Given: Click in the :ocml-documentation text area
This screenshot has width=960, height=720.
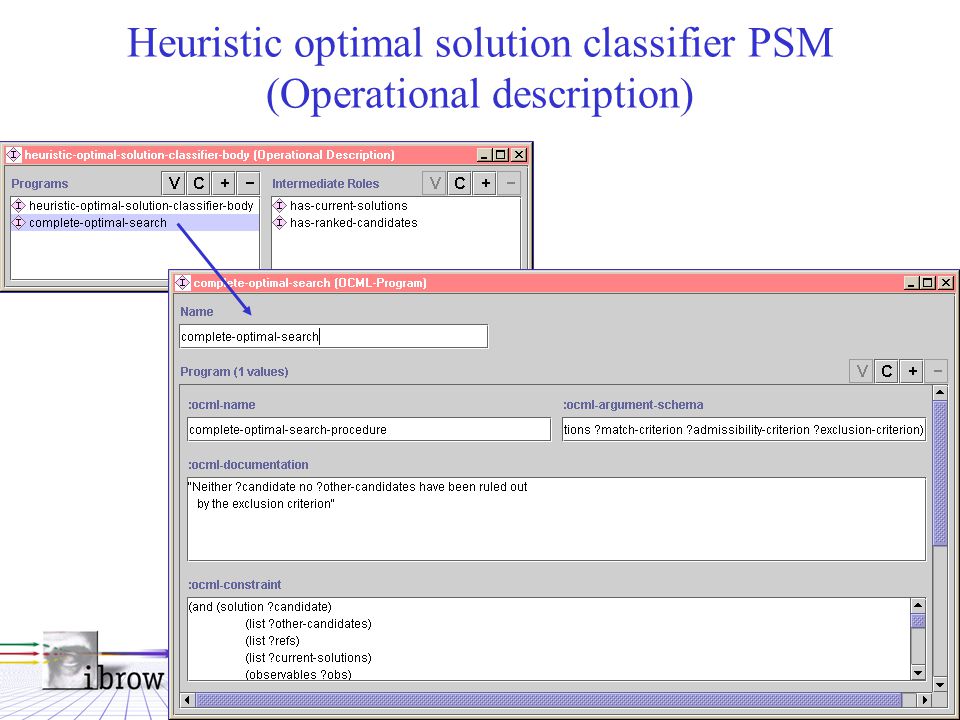Looking at the screenshot, I should pyautogui.click(x=557, y=519).
